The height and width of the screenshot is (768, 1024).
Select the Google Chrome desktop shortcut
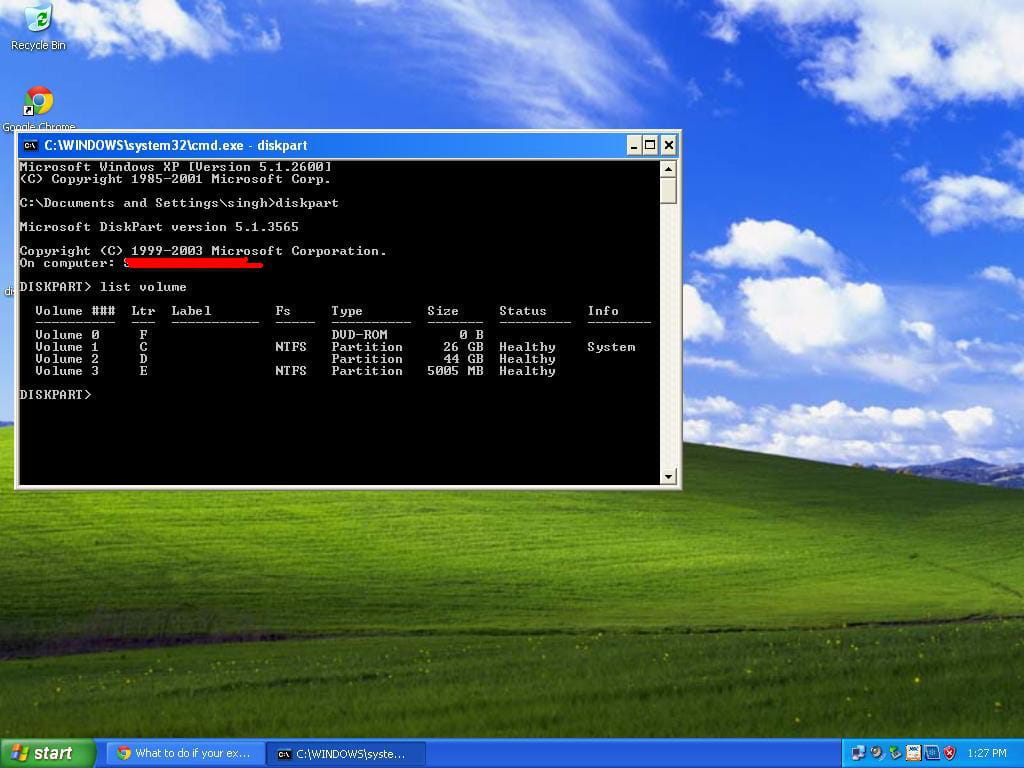click(x=39, y=108)
